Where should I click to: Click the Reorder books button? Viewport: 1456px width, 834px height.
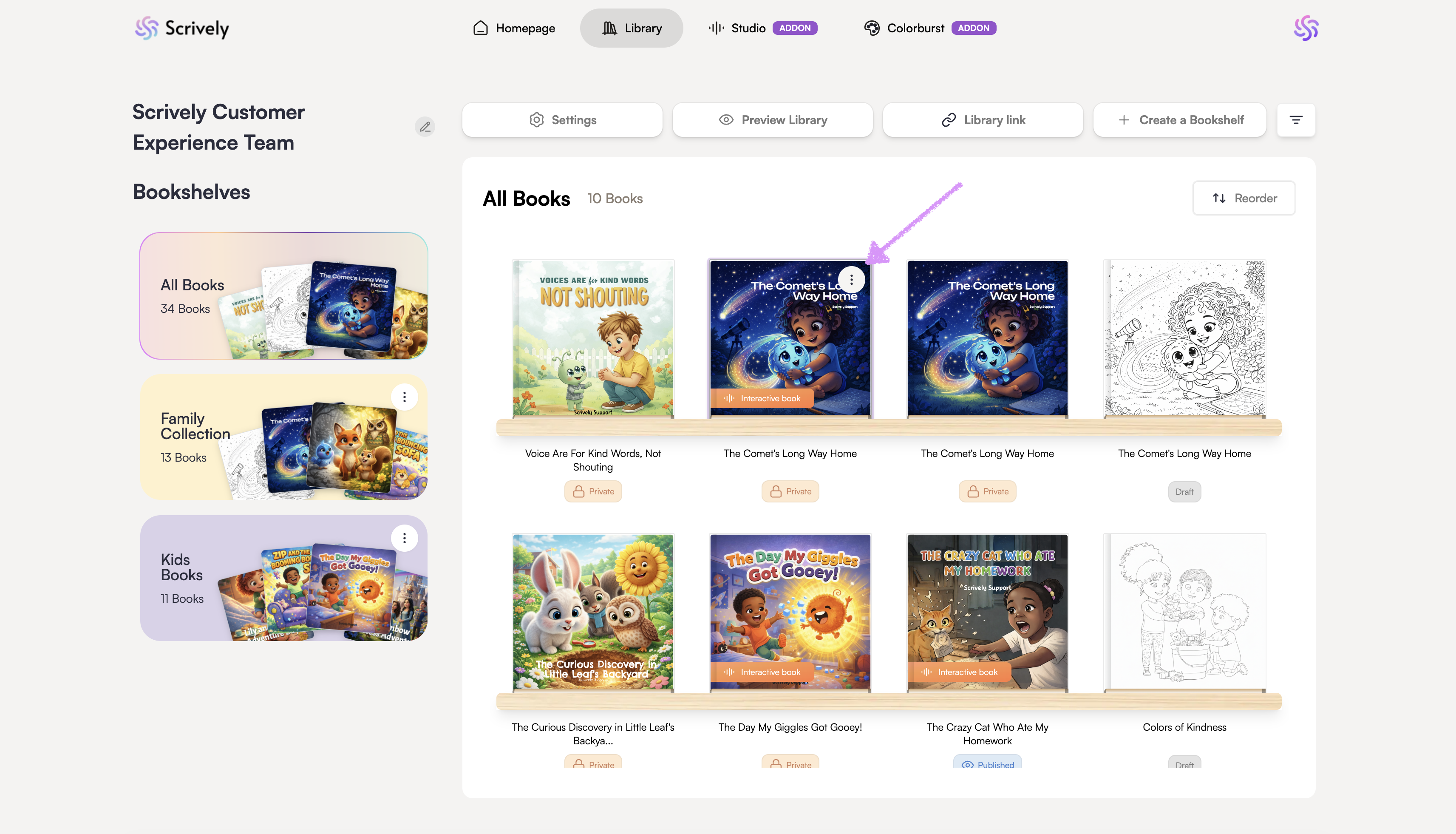tap(1244, 198)
